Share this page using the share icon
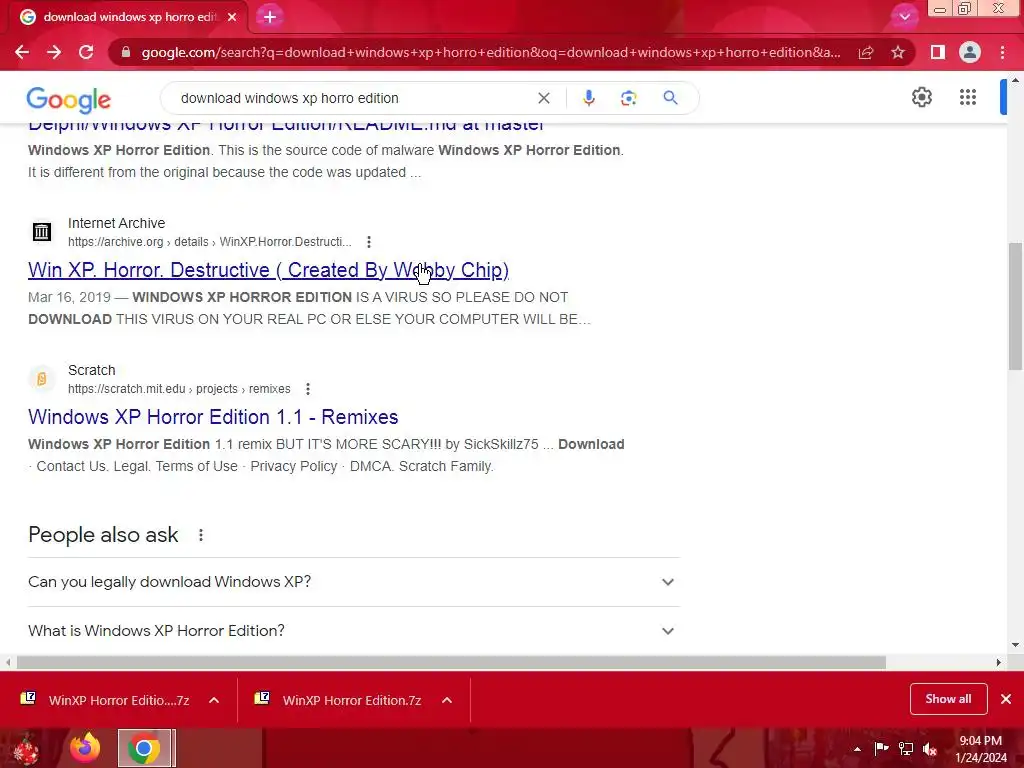This screenshot has width=1024, height=768. [x=866, y=52]
